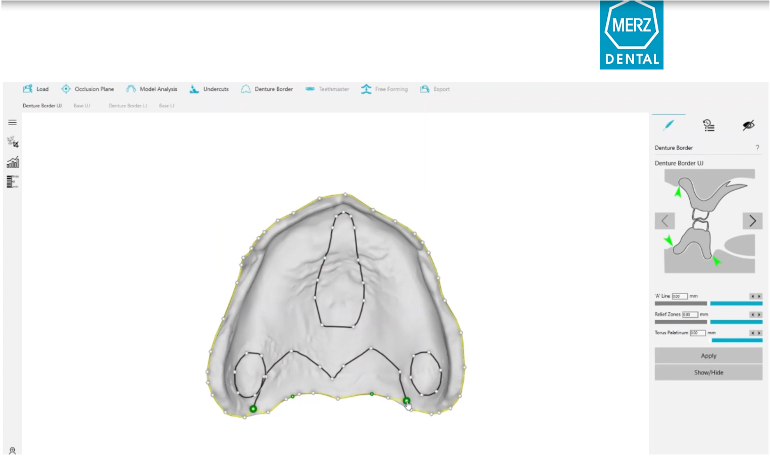The width and height of the screenshot is (770, 456).
Task: Switch to Denture Border UJ sub-tab
Action: pyautogui.click(x=42, y=105)
